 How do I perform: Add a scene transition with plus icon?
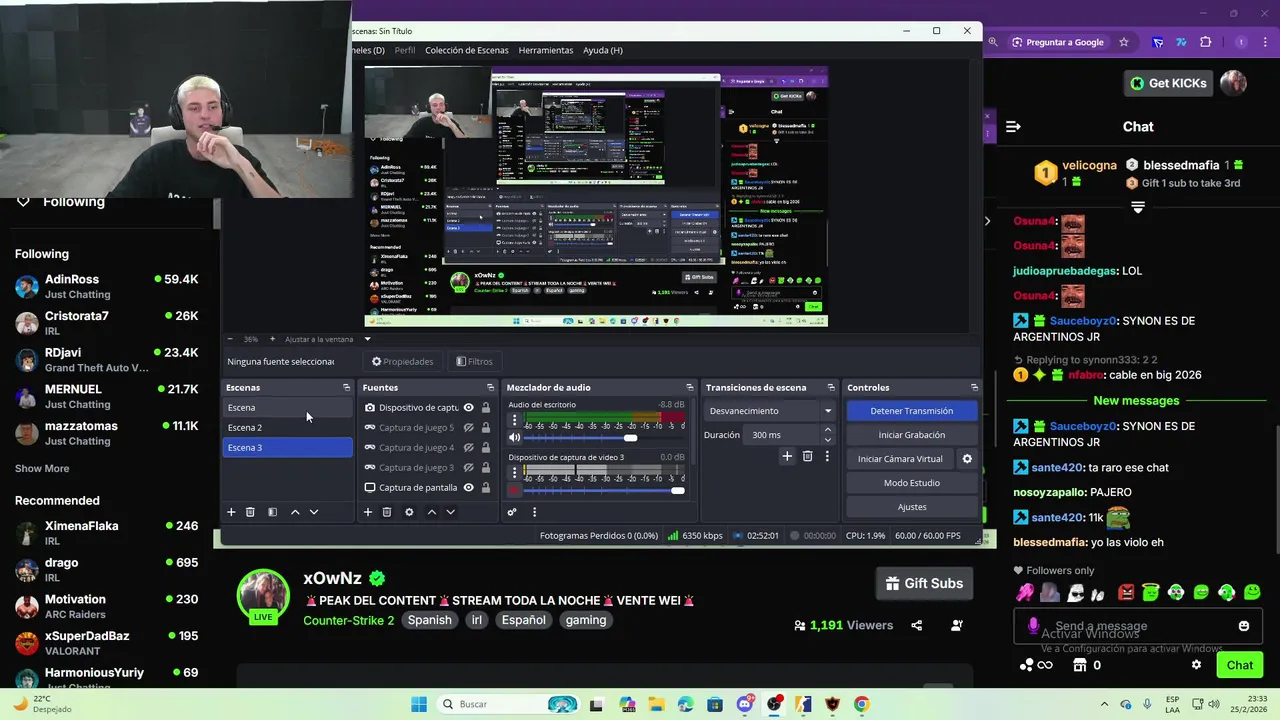(787, 456)
